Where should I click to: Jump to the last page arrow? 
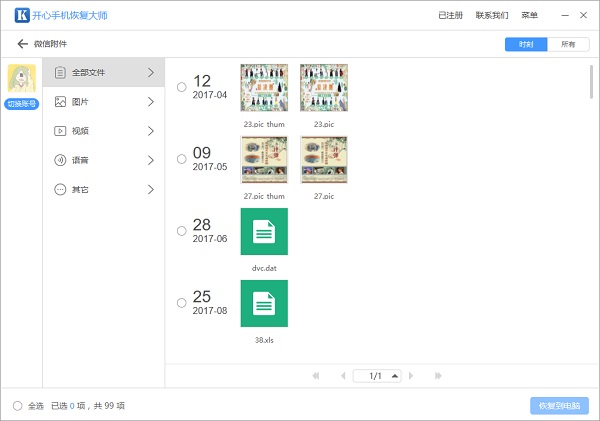pos(438,376)
